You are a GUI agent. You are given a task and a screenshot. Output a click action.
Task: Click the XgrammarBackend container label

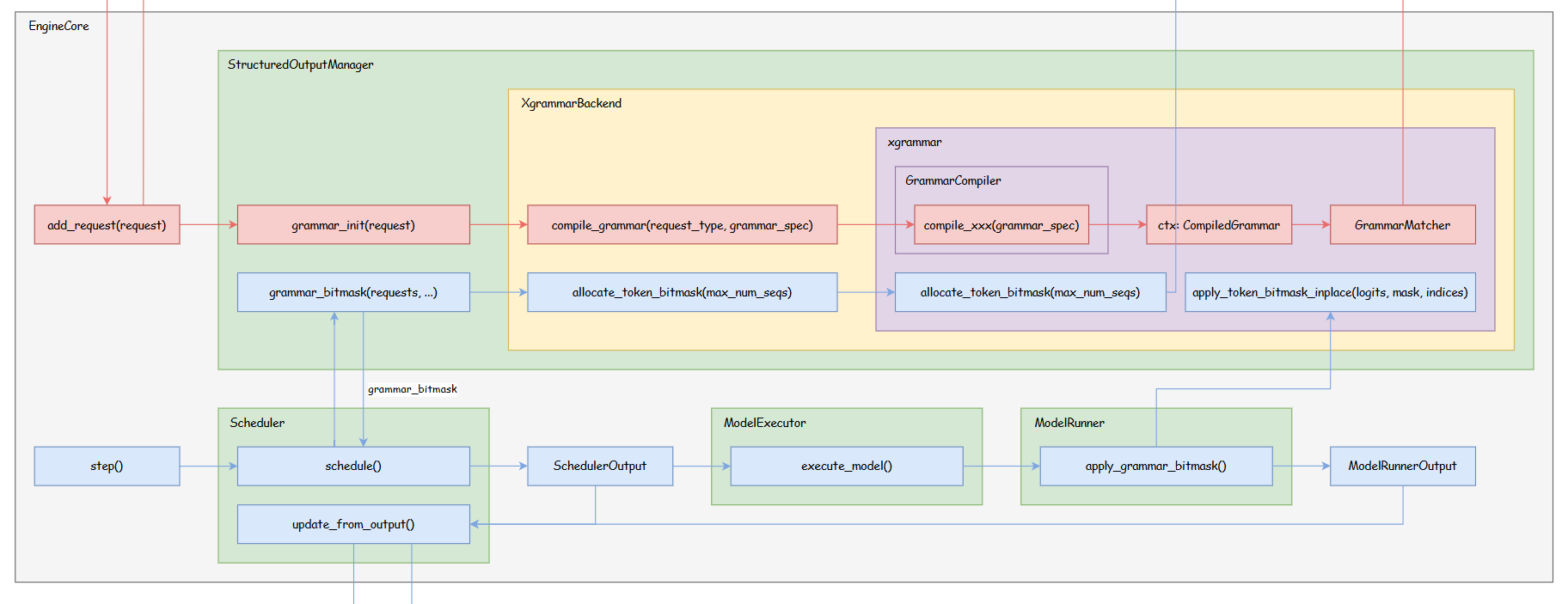[571, 103]
